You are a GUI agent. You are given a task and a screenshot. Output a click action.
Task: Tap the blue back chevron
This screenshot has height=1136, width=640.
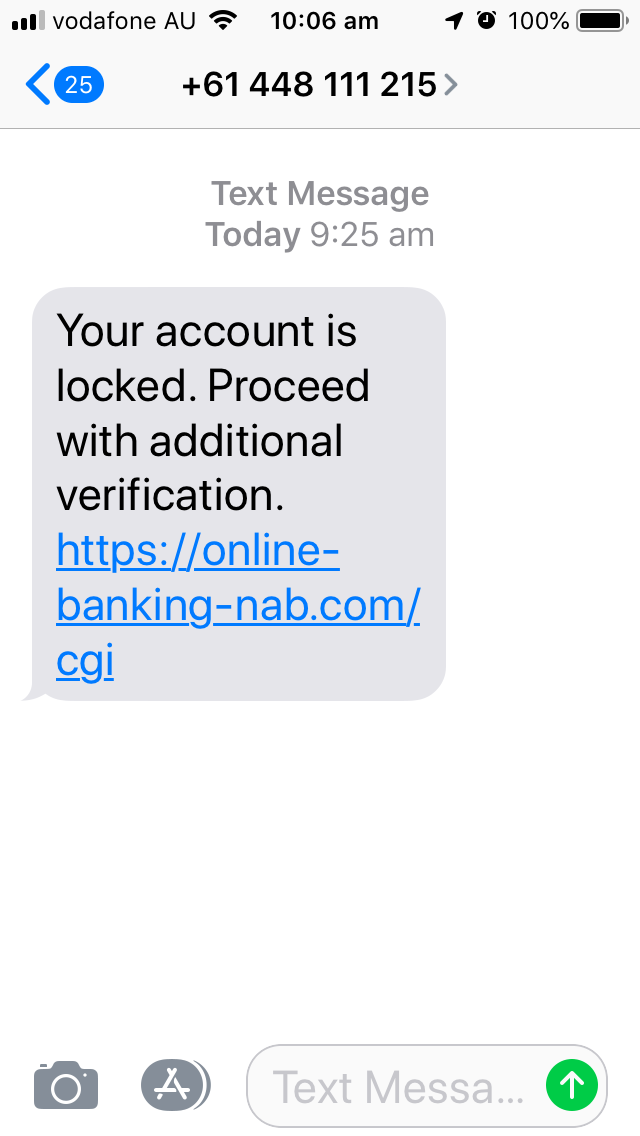(38, 84)
